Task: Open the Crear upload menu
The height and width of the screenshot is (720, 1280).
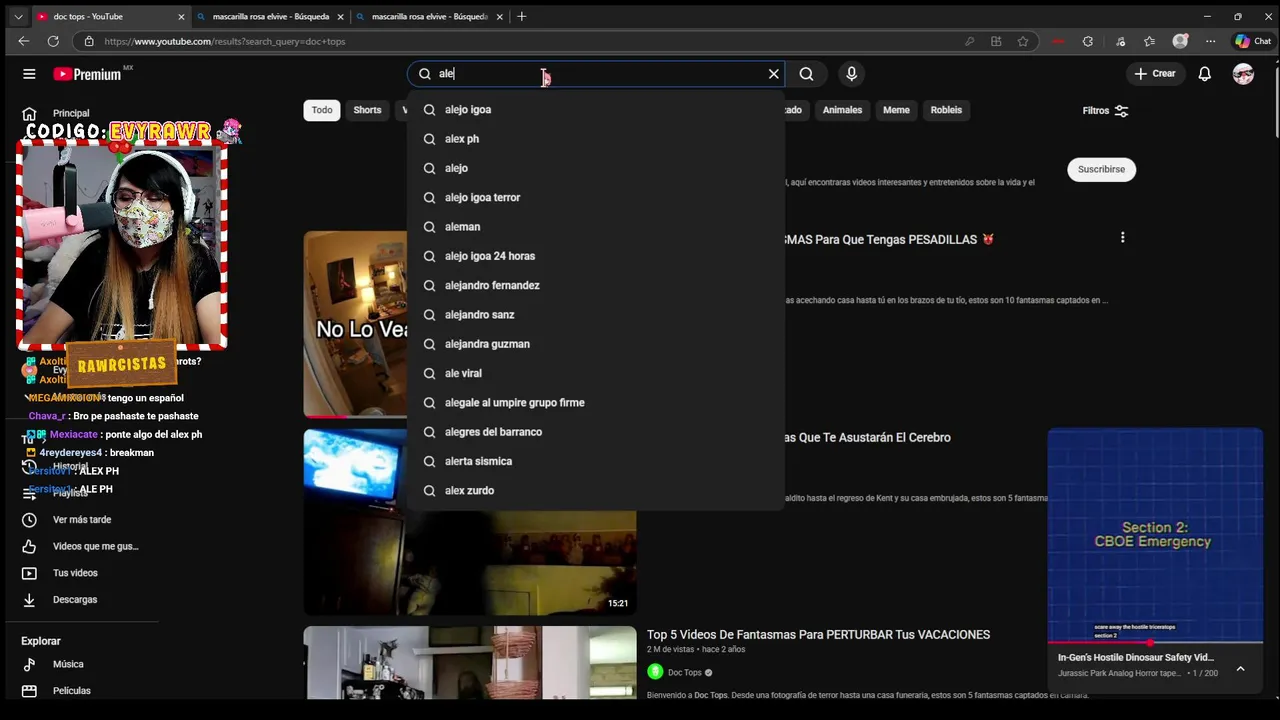Action: [x=1154, y=74]
